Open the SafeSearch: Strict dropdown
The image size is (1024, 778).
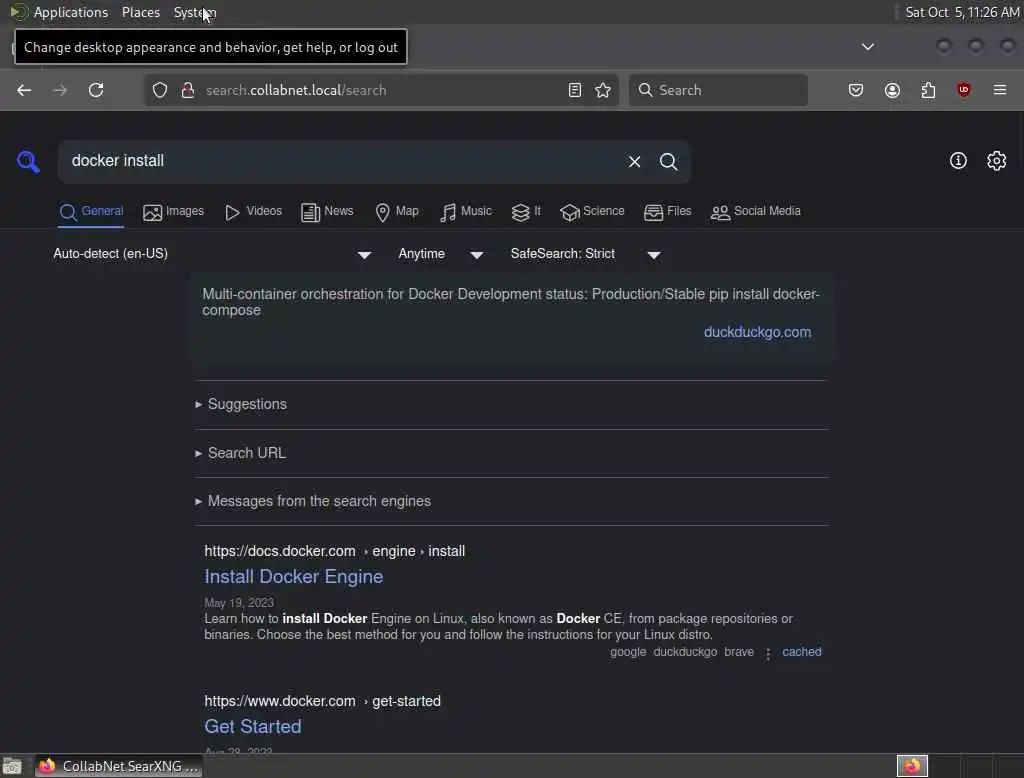point(586,254)
